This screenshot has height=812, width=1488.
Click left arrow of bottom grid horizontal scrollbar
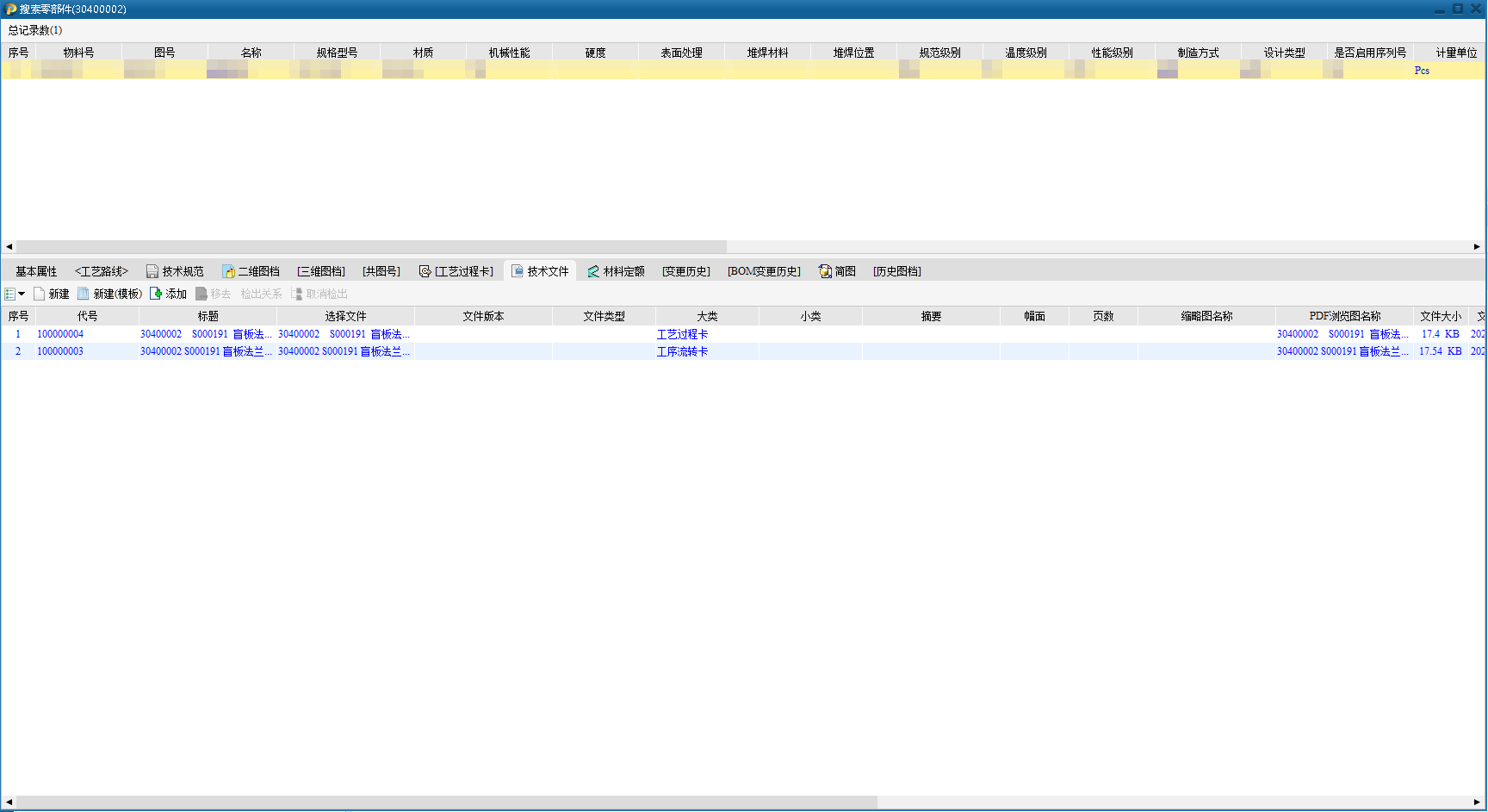click(x=9, y=802)
